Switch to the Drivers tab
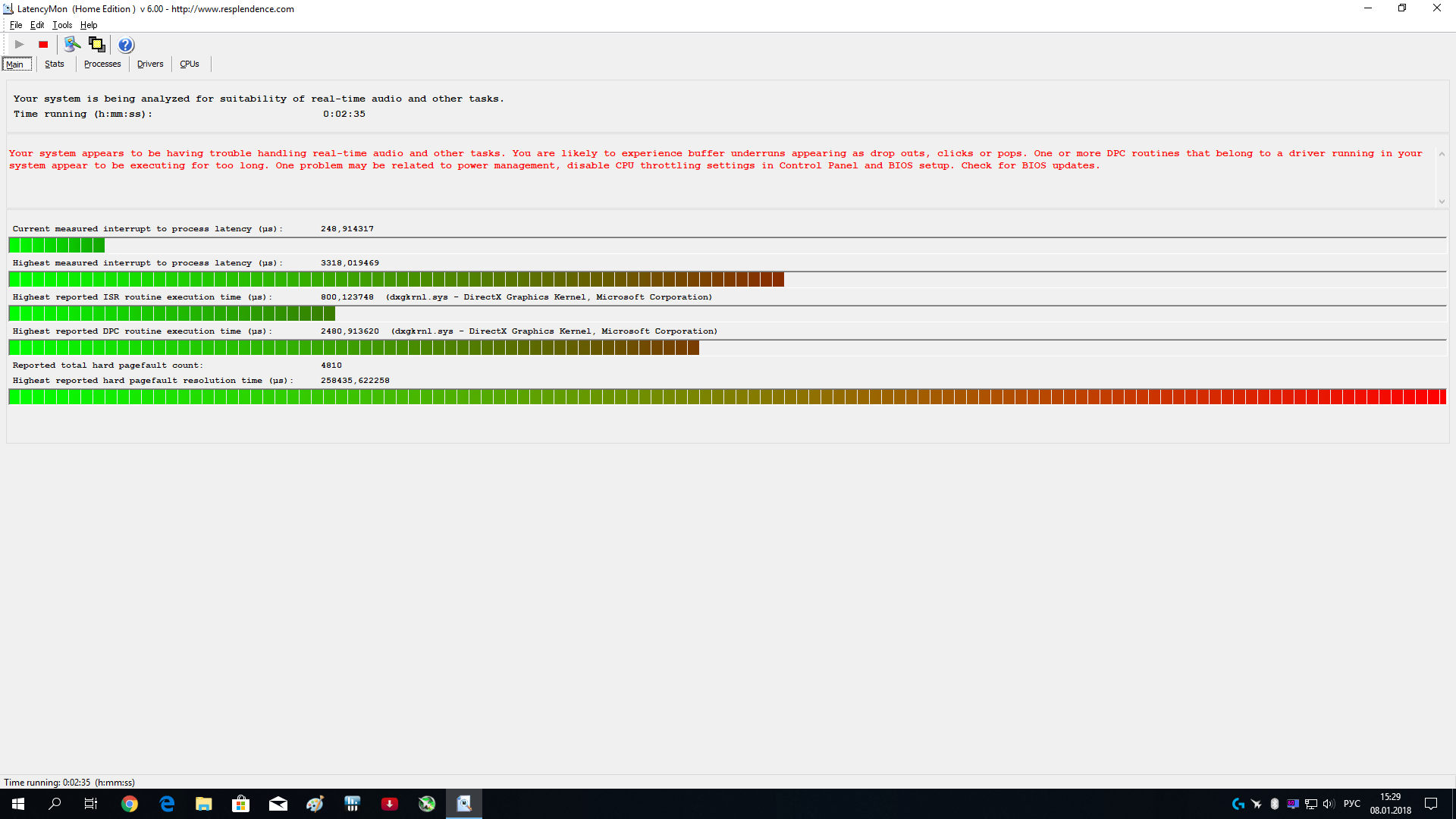This screenshot has height=819, width=1456. [150, 64]
